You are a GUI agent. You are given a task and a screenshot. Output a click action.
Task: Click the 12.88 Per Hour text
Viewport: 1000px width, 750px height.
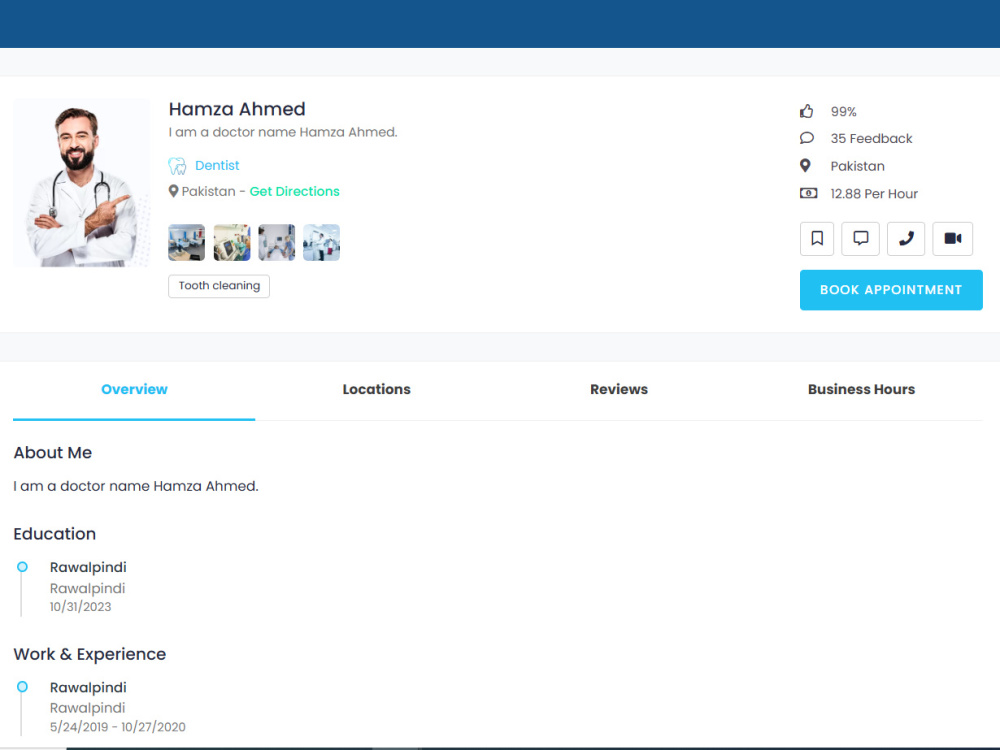pos(874,194)
